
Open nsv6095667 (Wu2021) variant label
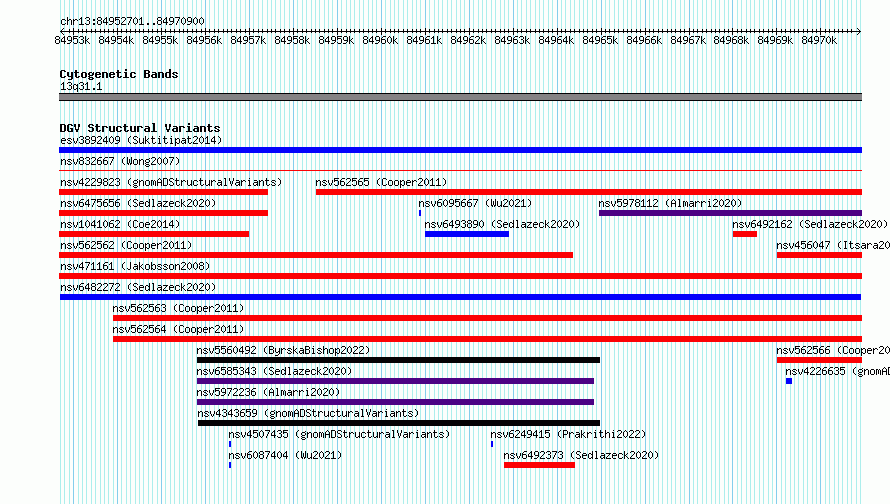pos(475,203)
